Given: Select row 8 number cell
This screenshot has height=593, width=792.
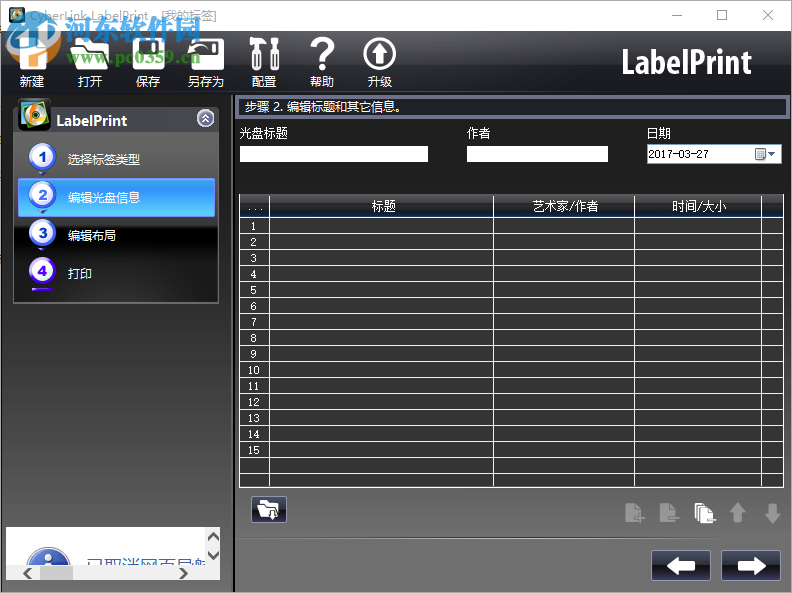Looking at the screenshot, I should point(254,338).
